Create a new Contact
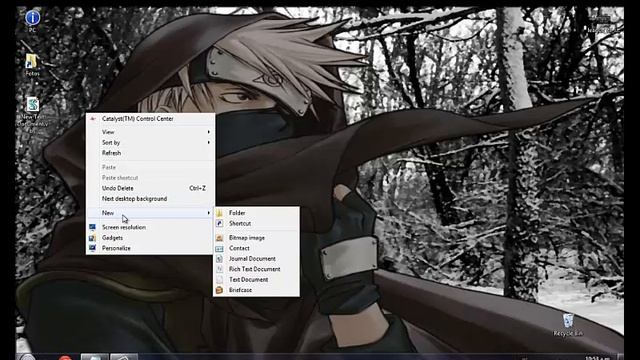 point(256,248)
